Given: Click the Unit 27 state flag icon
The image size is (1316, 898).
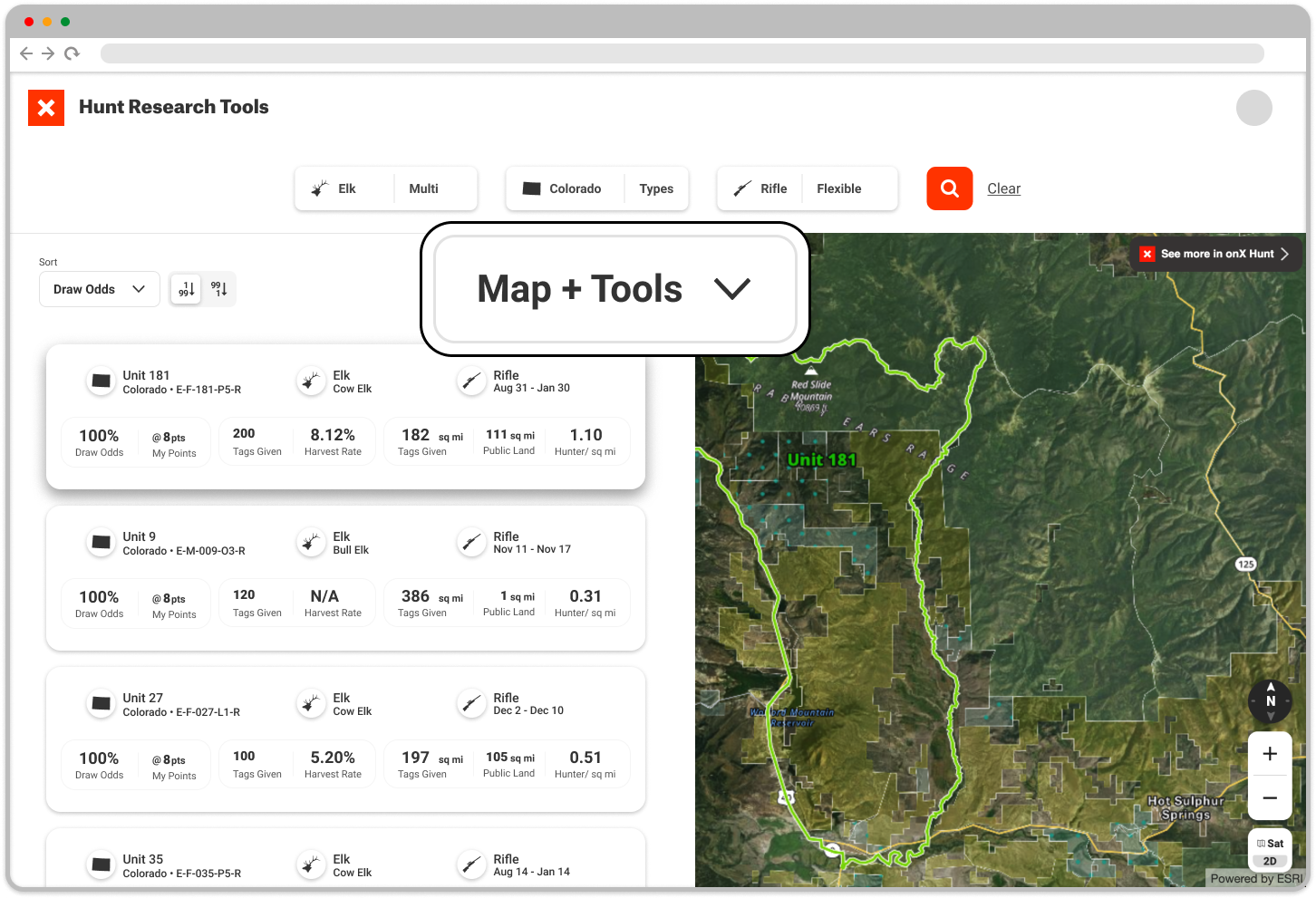Looking at the screenshot, I should 101,704.
